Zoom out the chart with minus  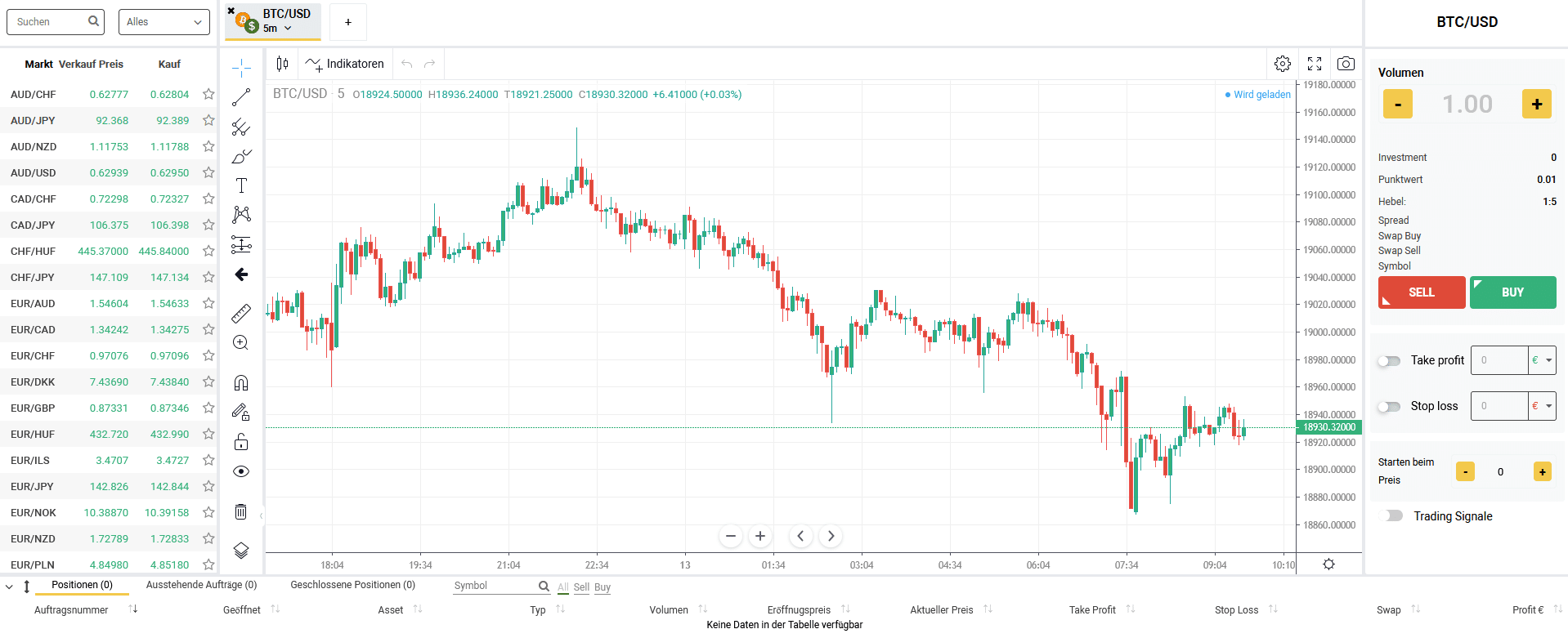point(731,536)
